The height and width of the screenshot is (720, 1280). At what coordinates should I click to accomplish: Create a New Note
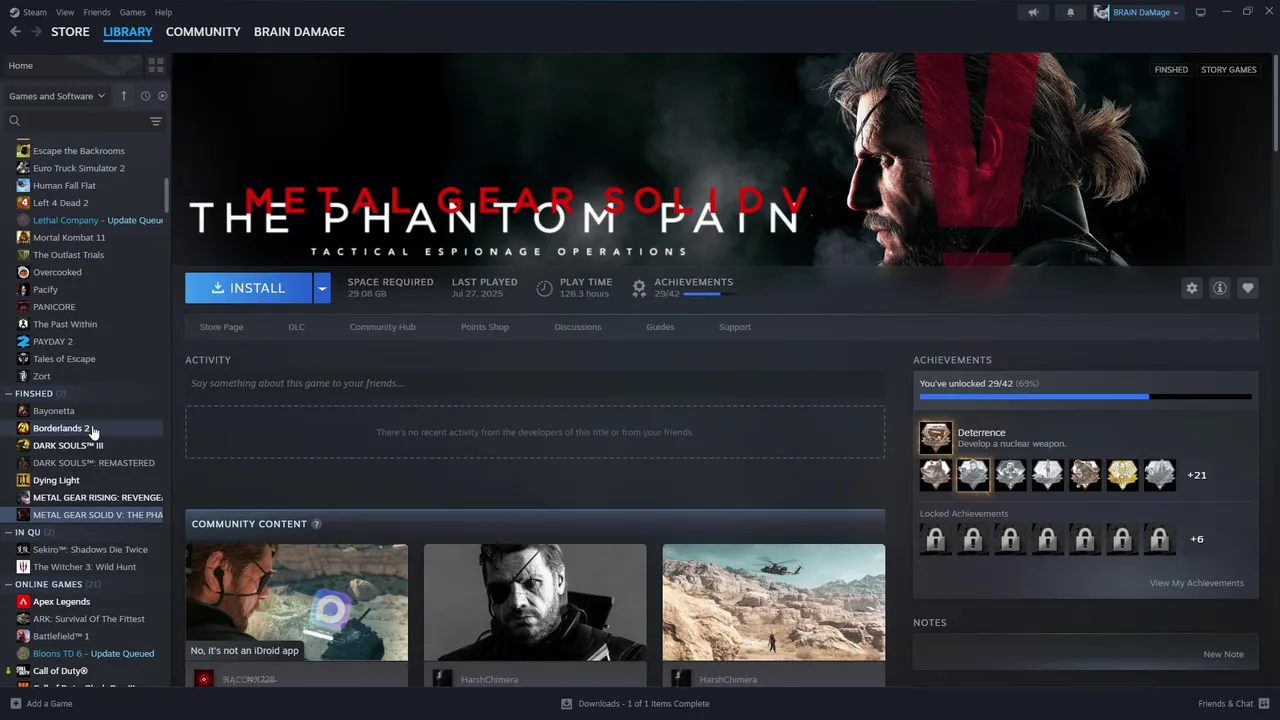1223,654
